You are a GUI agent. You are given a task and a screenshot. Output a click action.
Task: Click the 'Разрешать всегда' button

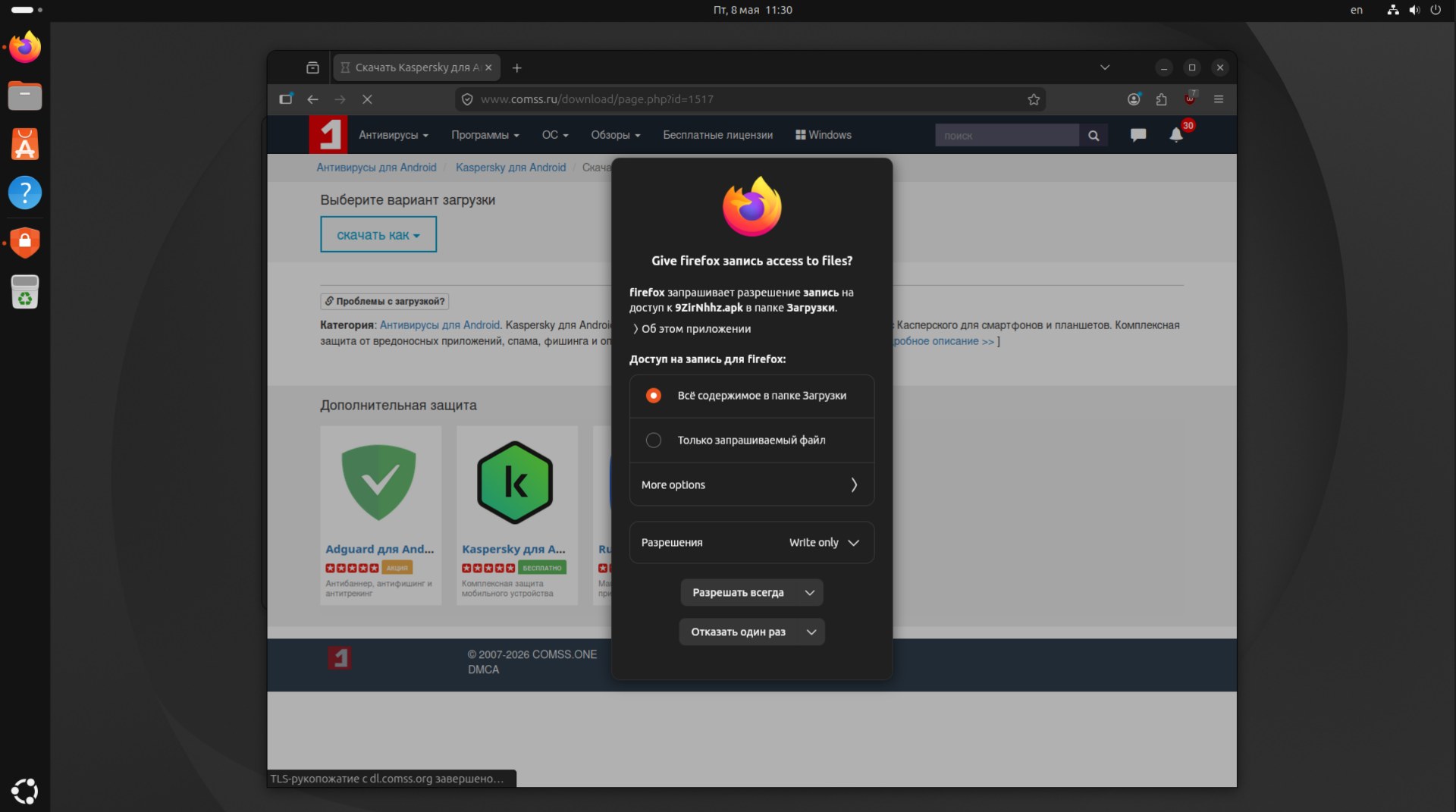[x=738, y=593]
